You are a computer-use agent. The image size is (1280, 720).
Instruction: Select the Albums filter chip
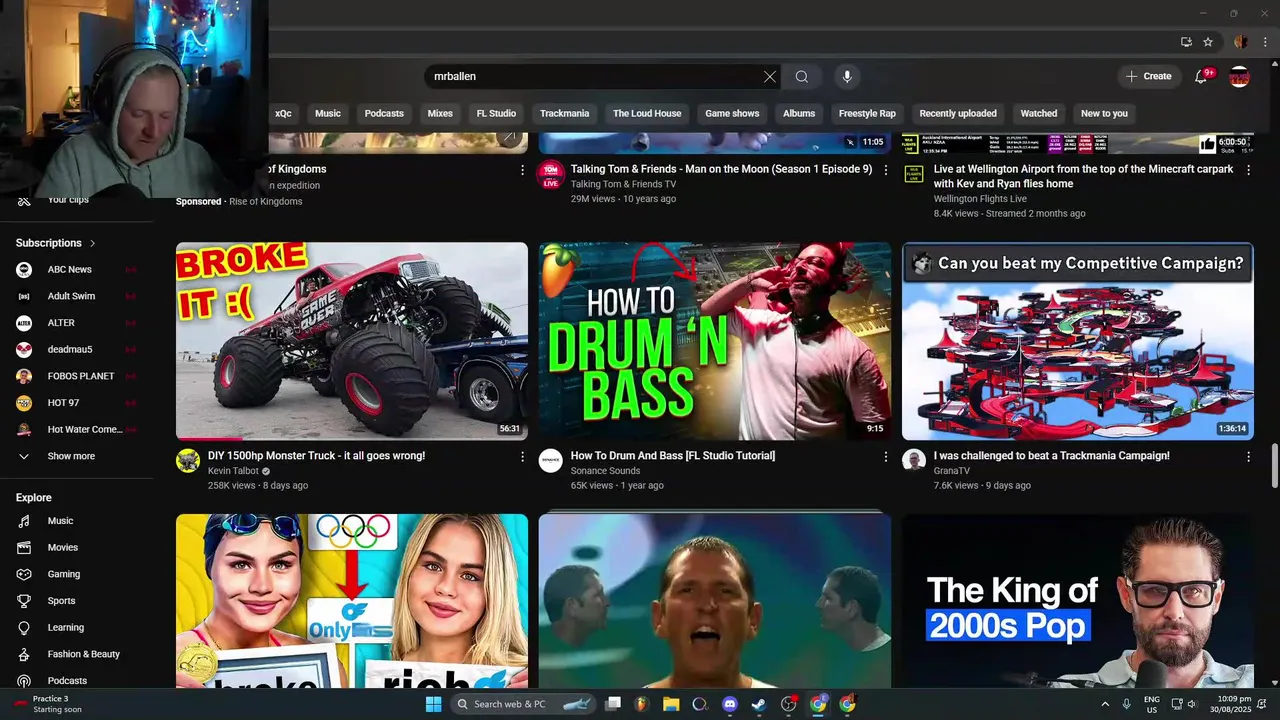pos(799,113)
